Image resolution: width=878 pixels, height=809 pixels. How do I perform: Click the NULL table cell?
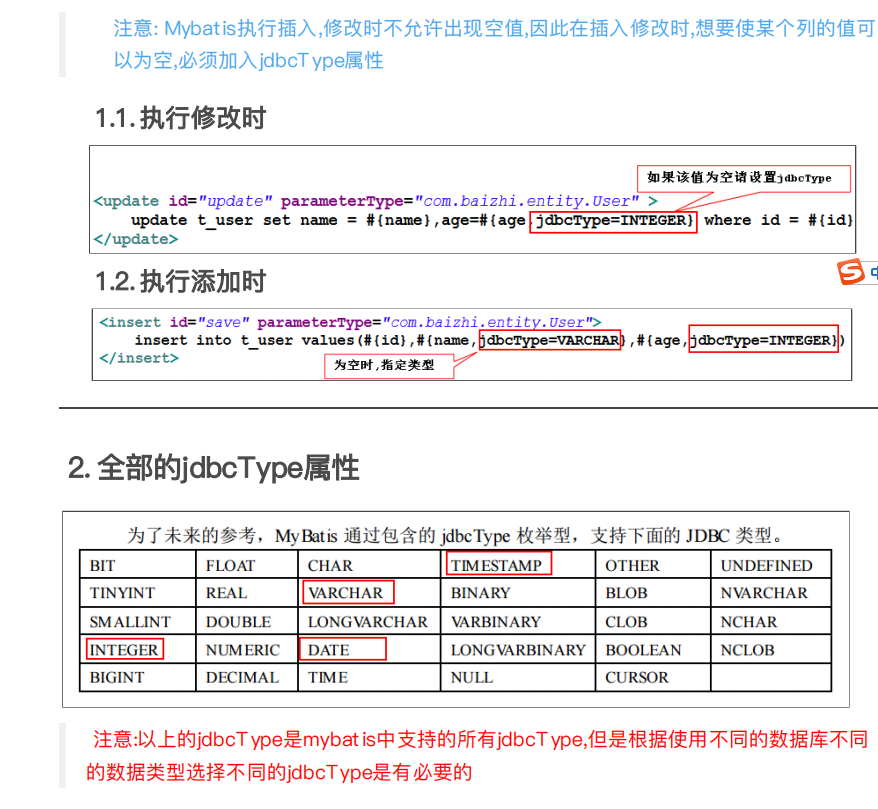518,677
